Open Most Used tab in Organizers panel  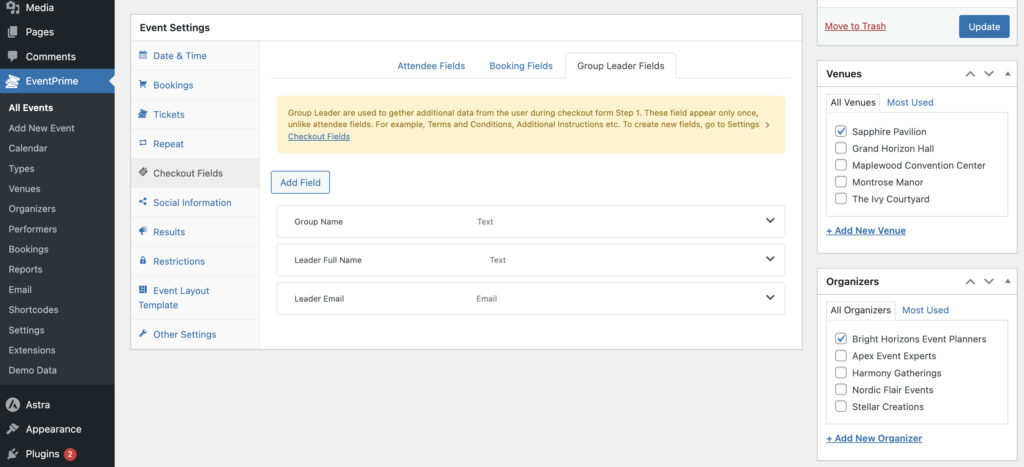click(924, 310)
